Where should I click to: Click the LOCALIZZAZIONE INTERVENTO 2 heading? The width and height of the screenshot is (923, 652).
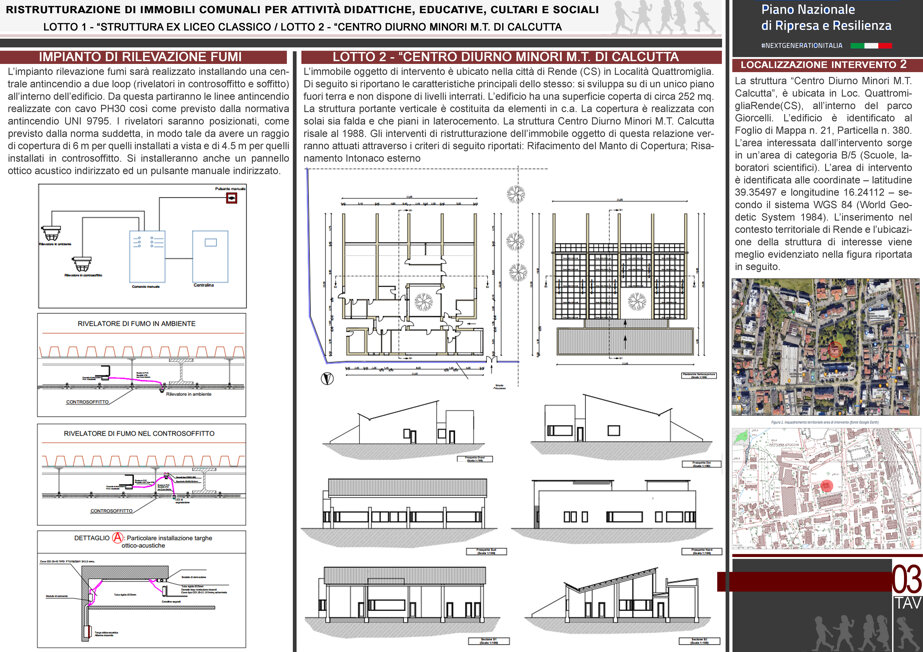[823, 65]
